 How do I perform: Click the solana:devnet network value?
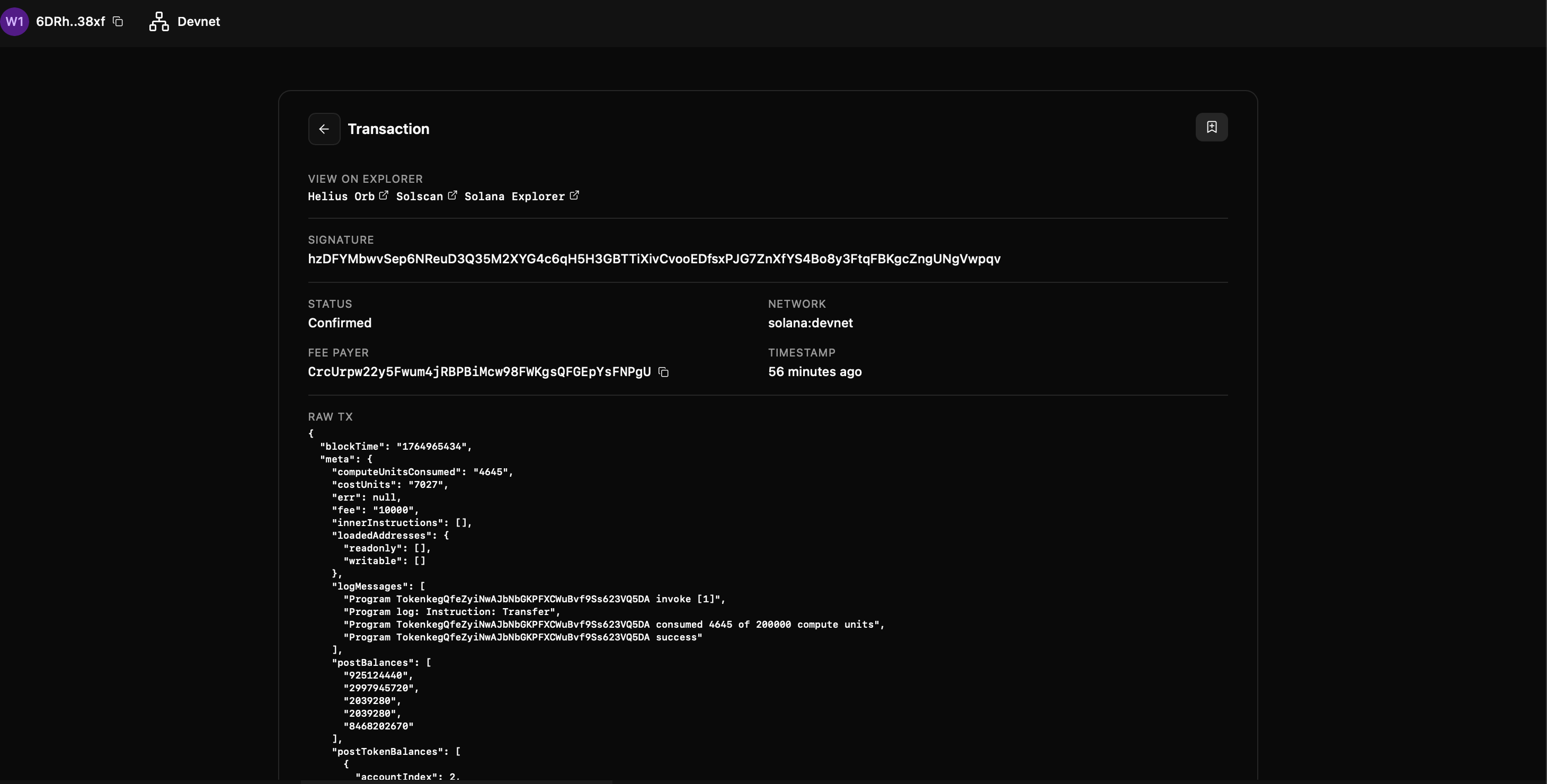[810, 323]
